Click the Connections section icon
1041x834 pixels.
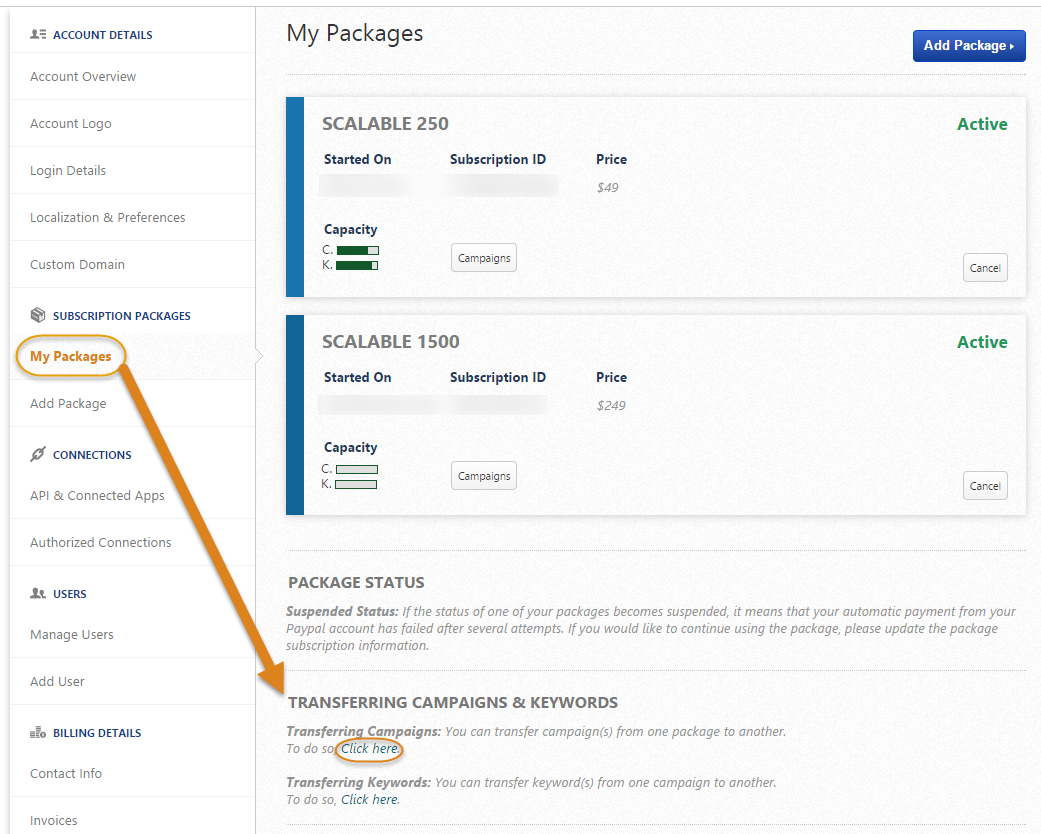click(x=38, y=455)
